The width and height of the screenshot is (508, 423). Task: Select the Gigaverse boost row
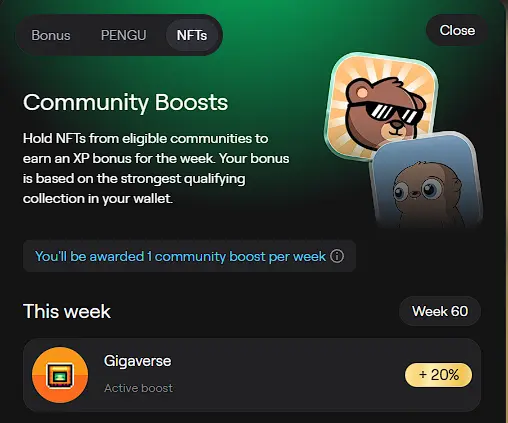252,375
